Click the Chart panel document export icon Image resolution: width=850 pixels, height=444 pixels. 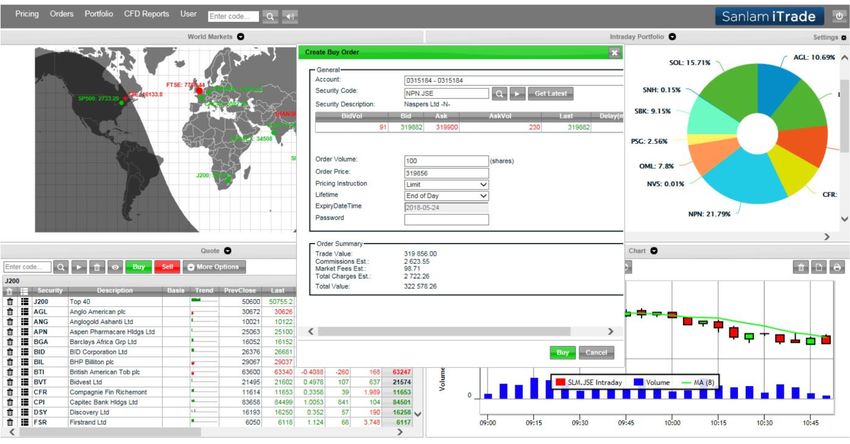click(819, 267)
